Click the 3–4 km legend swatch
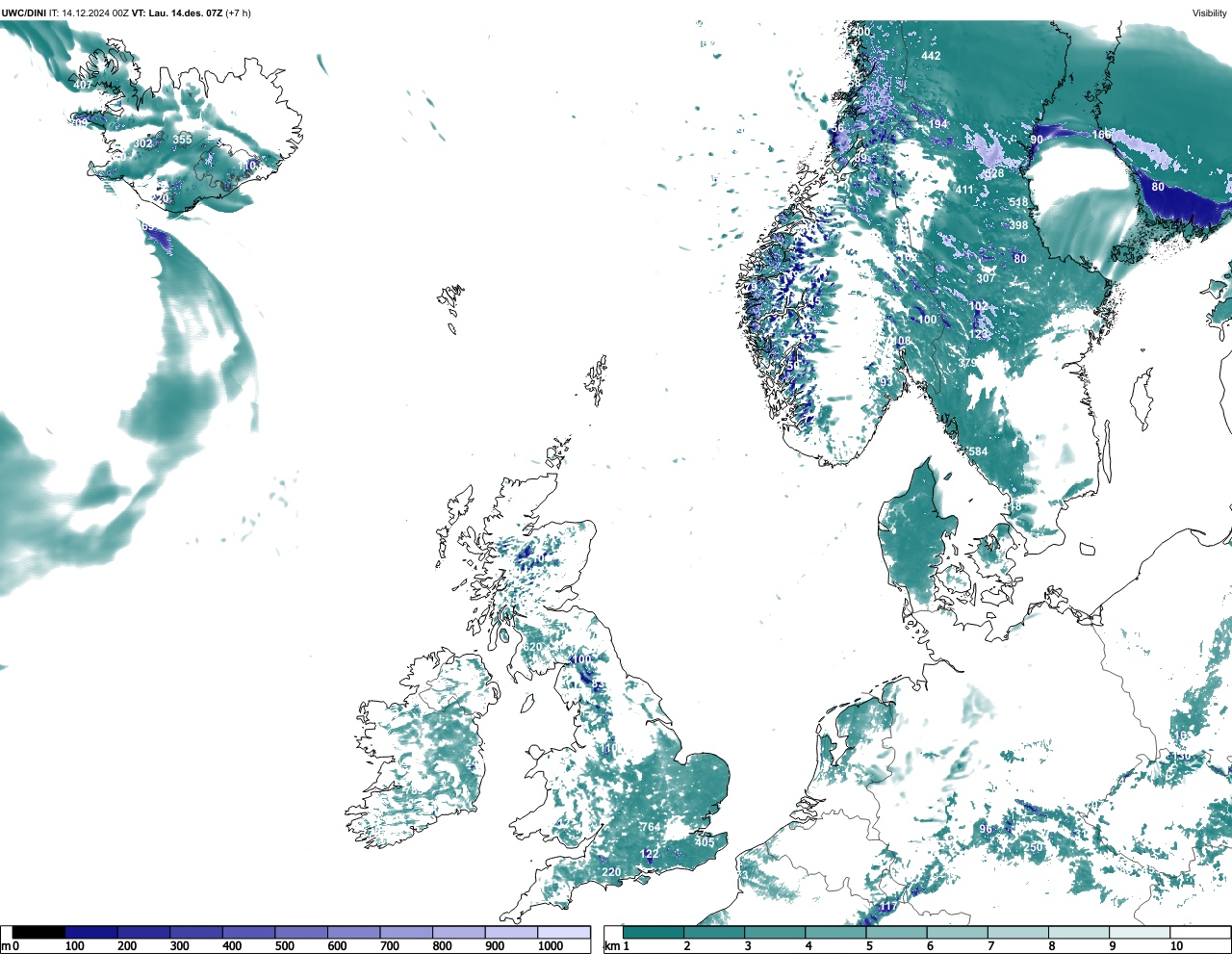Viewport: 1232px width, 954px height. (775, 932)
